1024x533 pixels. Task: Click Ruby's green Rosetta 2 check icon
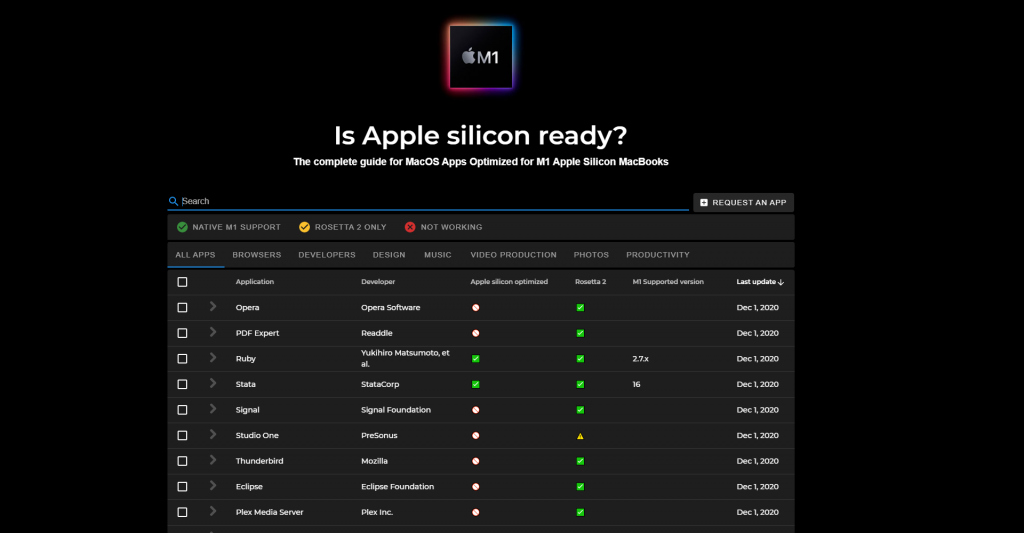[580, 359]
